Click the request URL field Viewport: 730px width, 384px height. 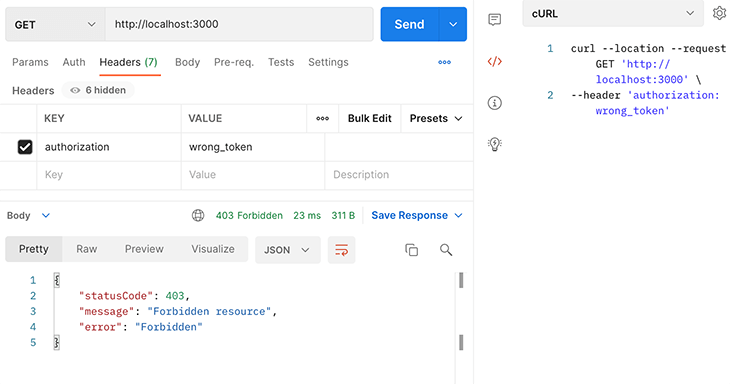pos(239,24)
